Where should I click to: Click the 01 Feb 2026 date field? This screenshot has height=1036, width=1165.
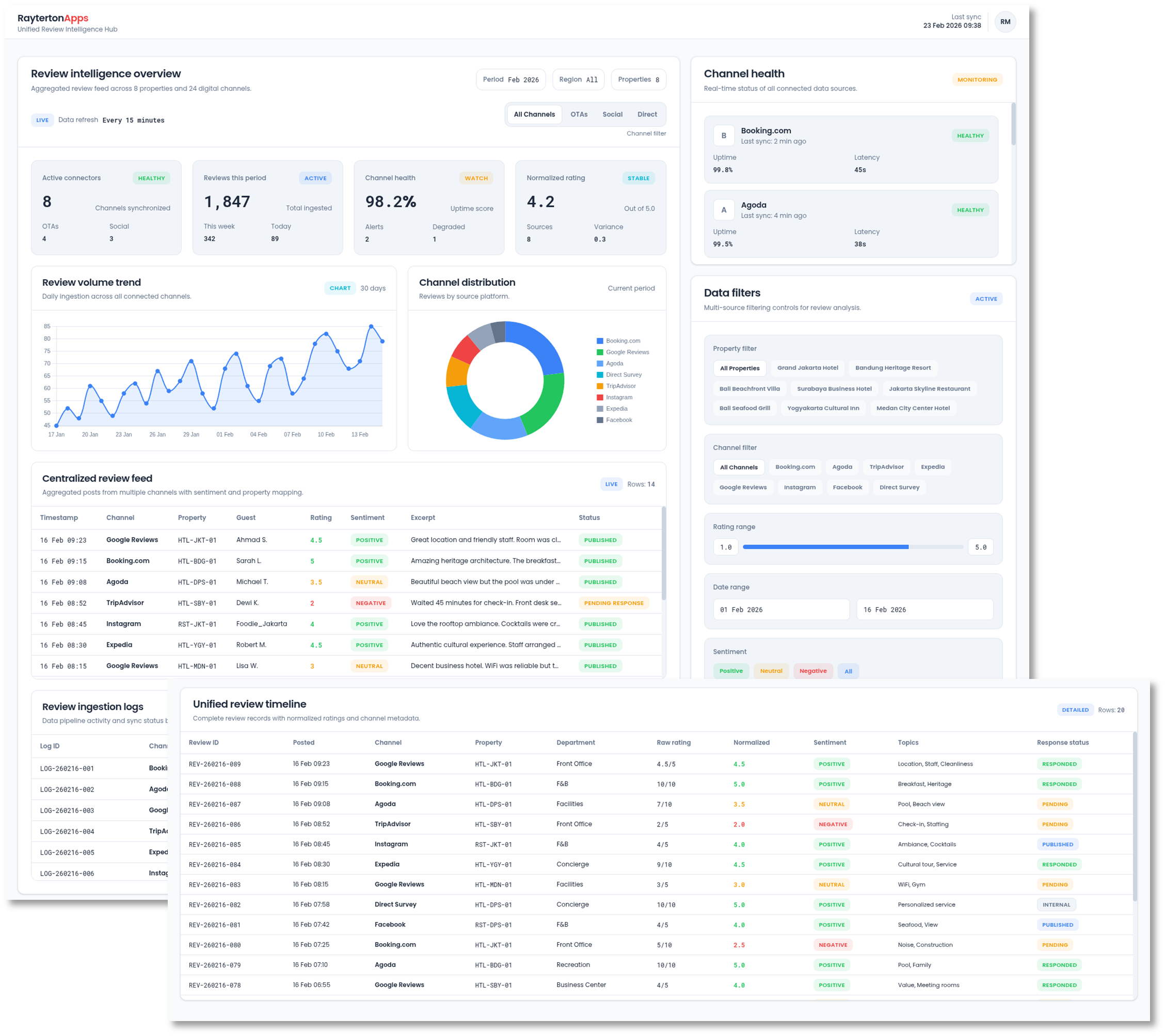tap(781, 609)
